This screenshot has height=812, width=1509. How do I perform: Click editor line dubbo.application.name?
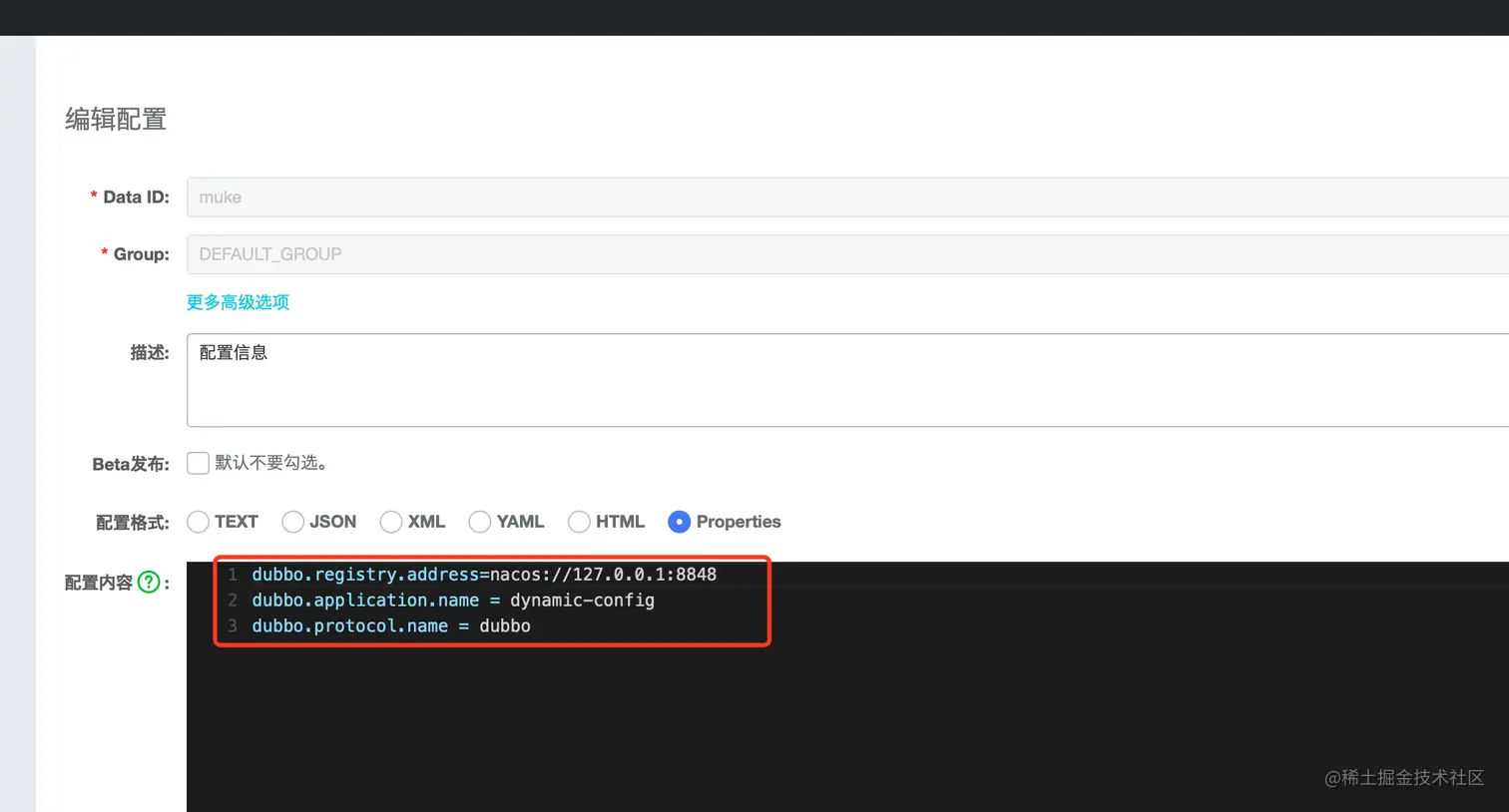click(x=453, y=601)
